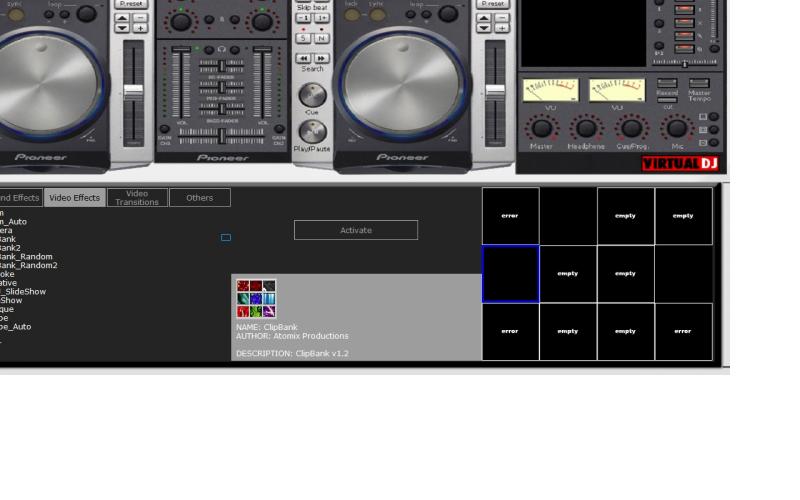The image size is (800, 500).
Task: Click left deck minus button
Action: pyautogui.click(x=140, y=18)
